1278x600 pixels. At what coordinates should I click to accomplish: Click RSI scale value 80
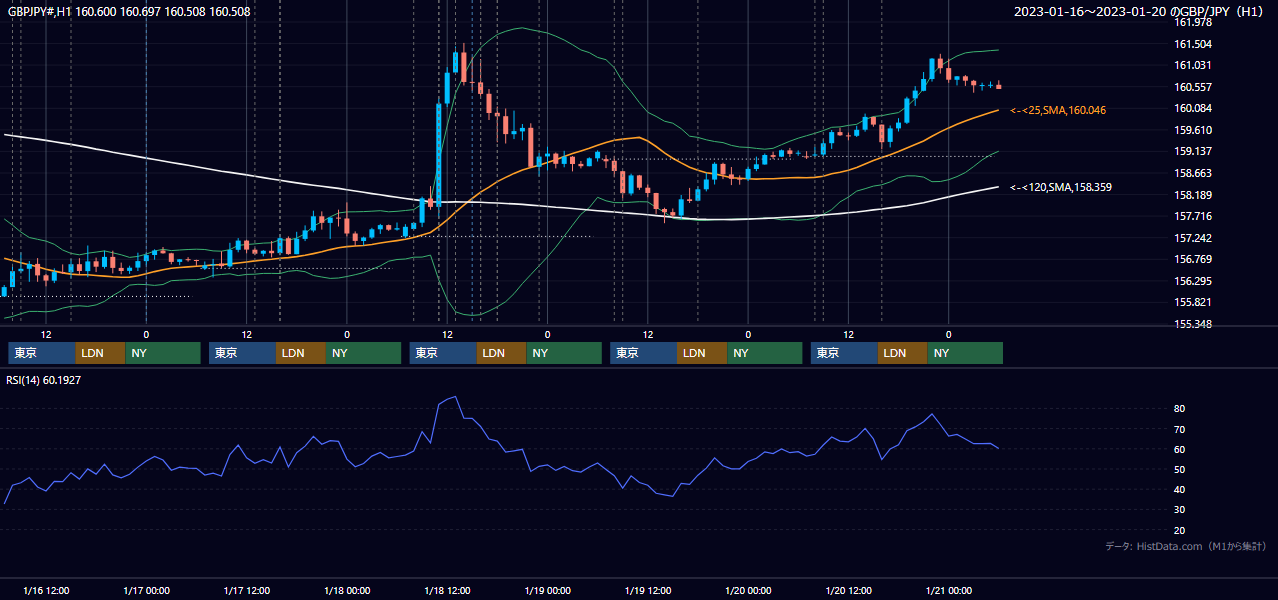click(x=1180, y=409)
